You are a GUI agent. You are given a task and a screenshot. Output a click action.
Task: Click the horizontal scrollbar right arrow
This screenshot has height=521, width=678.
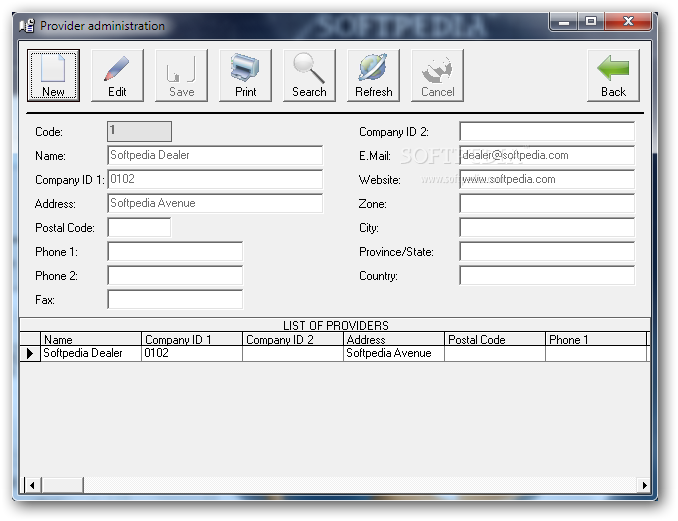tap(644, 485)
